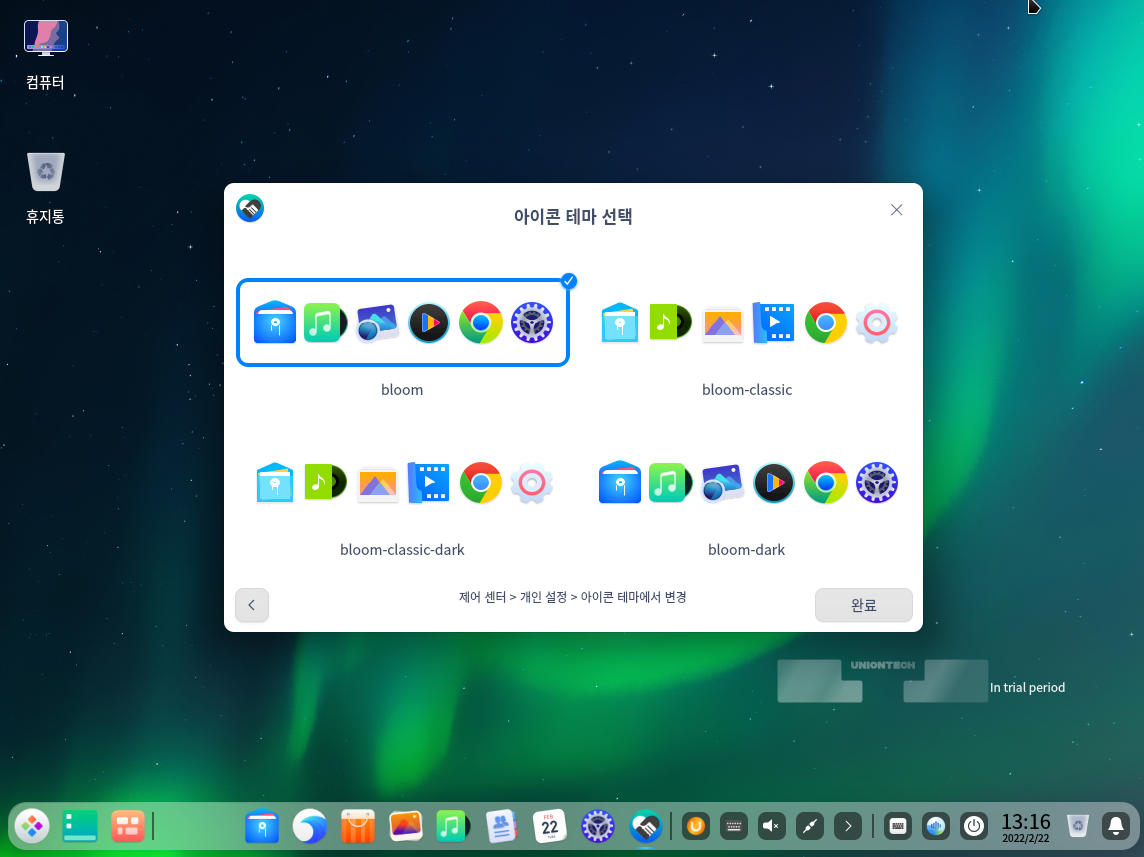Unmute sound via the volume tray icon
Viewport: 1144px width, 857px height.
pos(772,826)
